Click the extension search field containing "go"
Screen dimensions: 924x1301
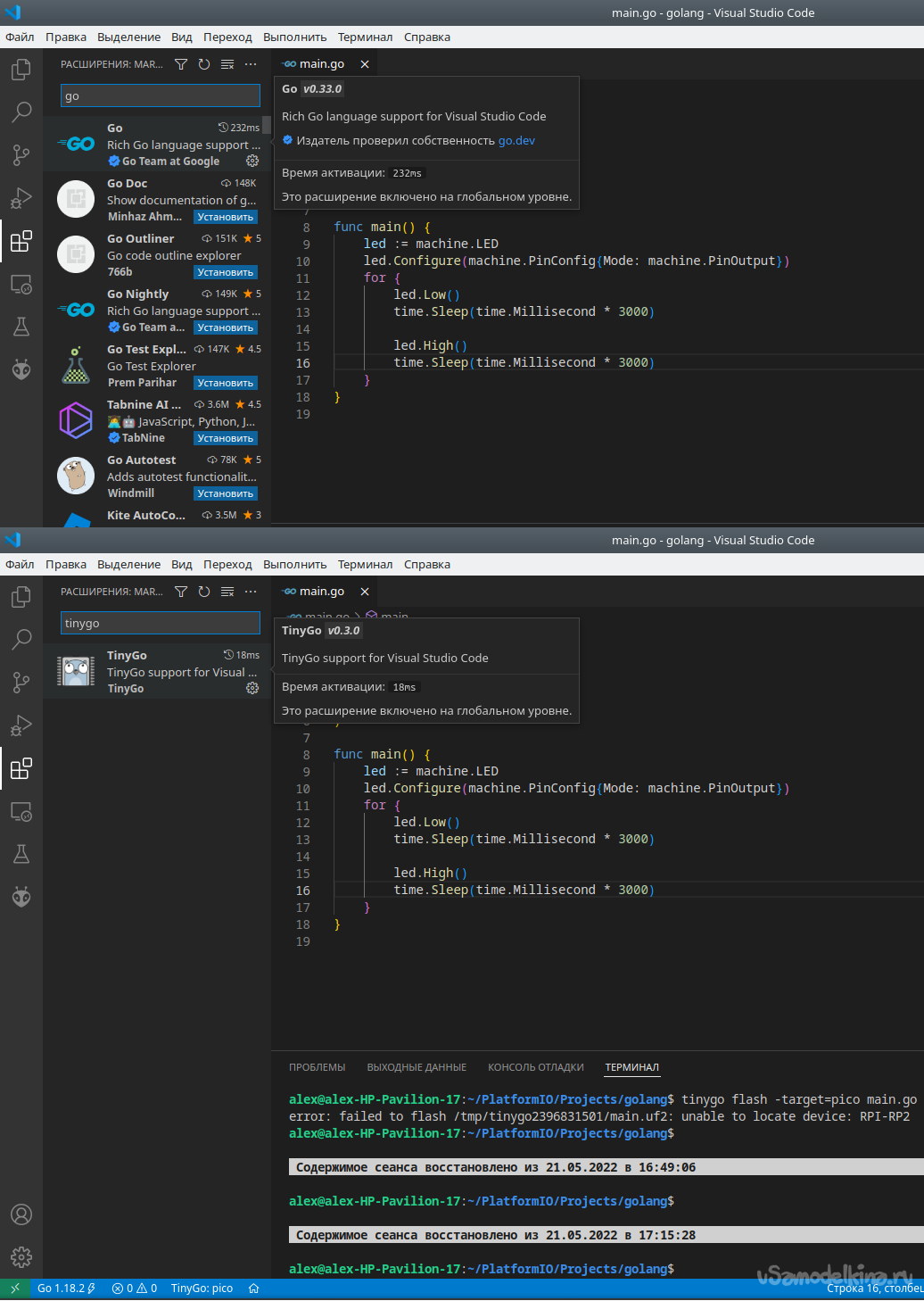[x=161, y=96]
